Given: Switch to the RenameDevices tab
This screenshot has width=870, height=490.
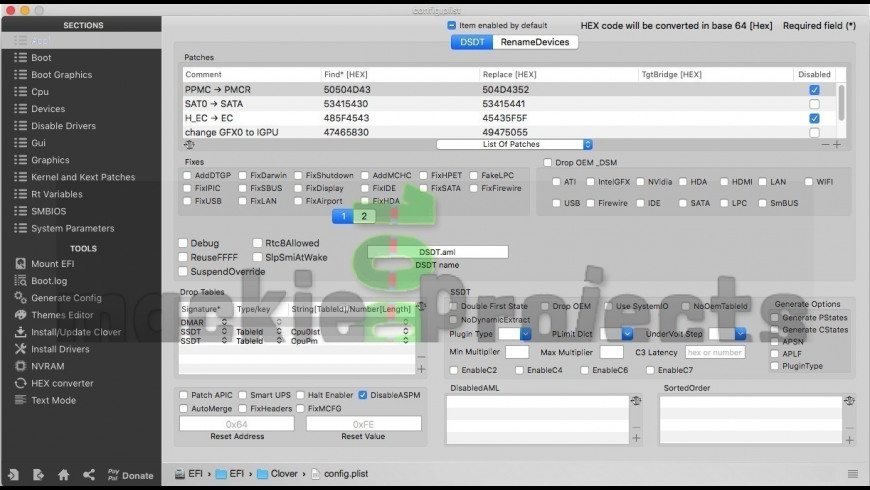Looking at the screenshot, I should click(535, 42).
